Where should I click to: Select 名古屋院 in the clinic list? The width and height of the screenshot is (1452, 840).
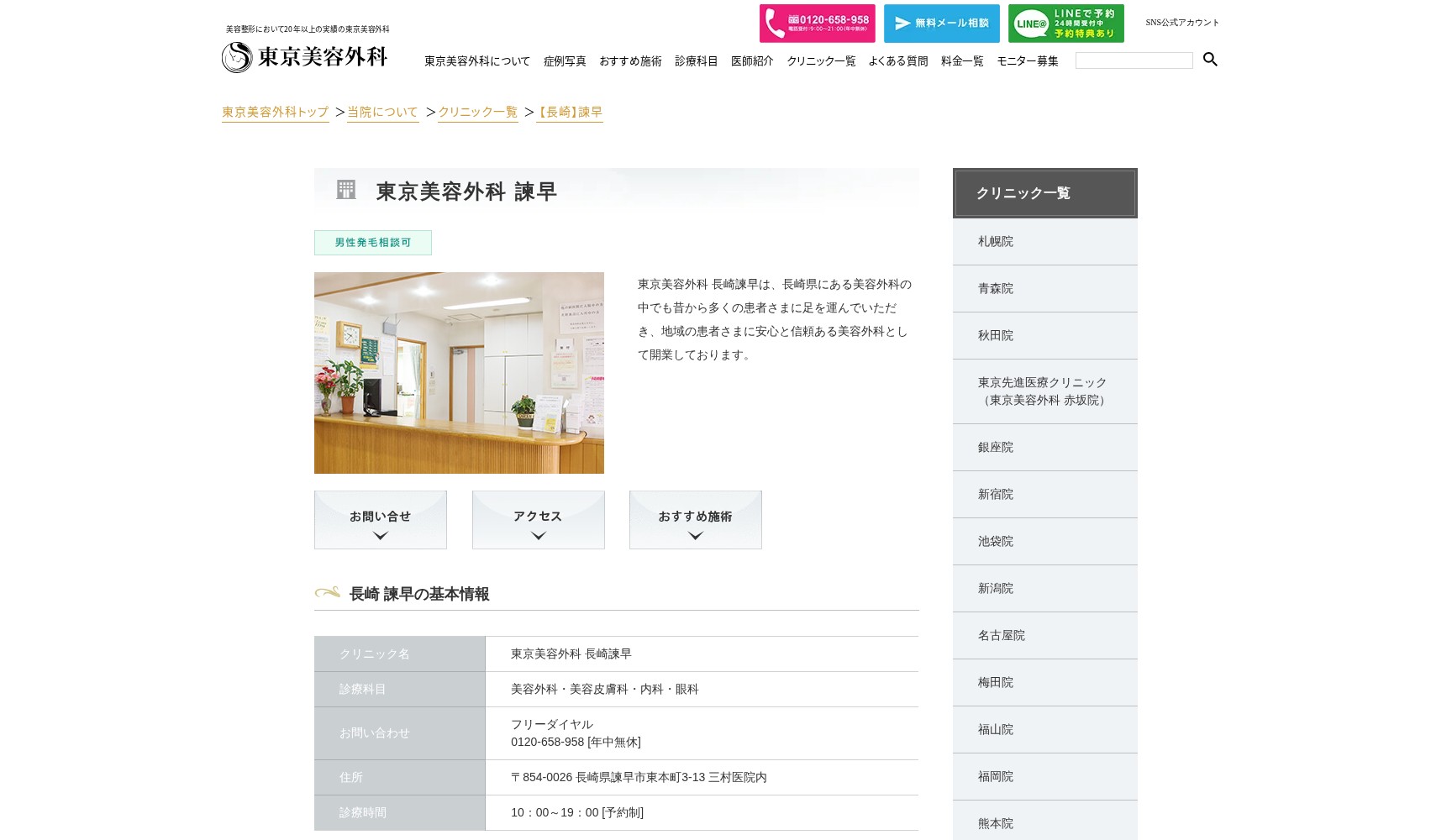coord(1045,636)
